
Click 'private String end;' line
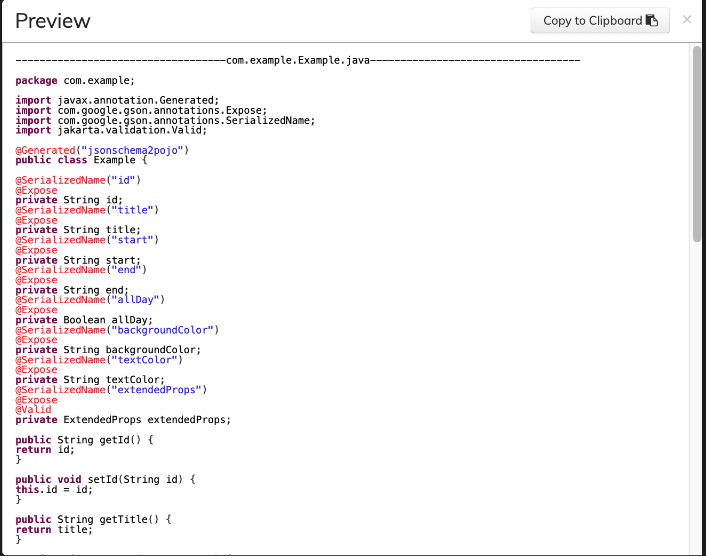[72, 290]
